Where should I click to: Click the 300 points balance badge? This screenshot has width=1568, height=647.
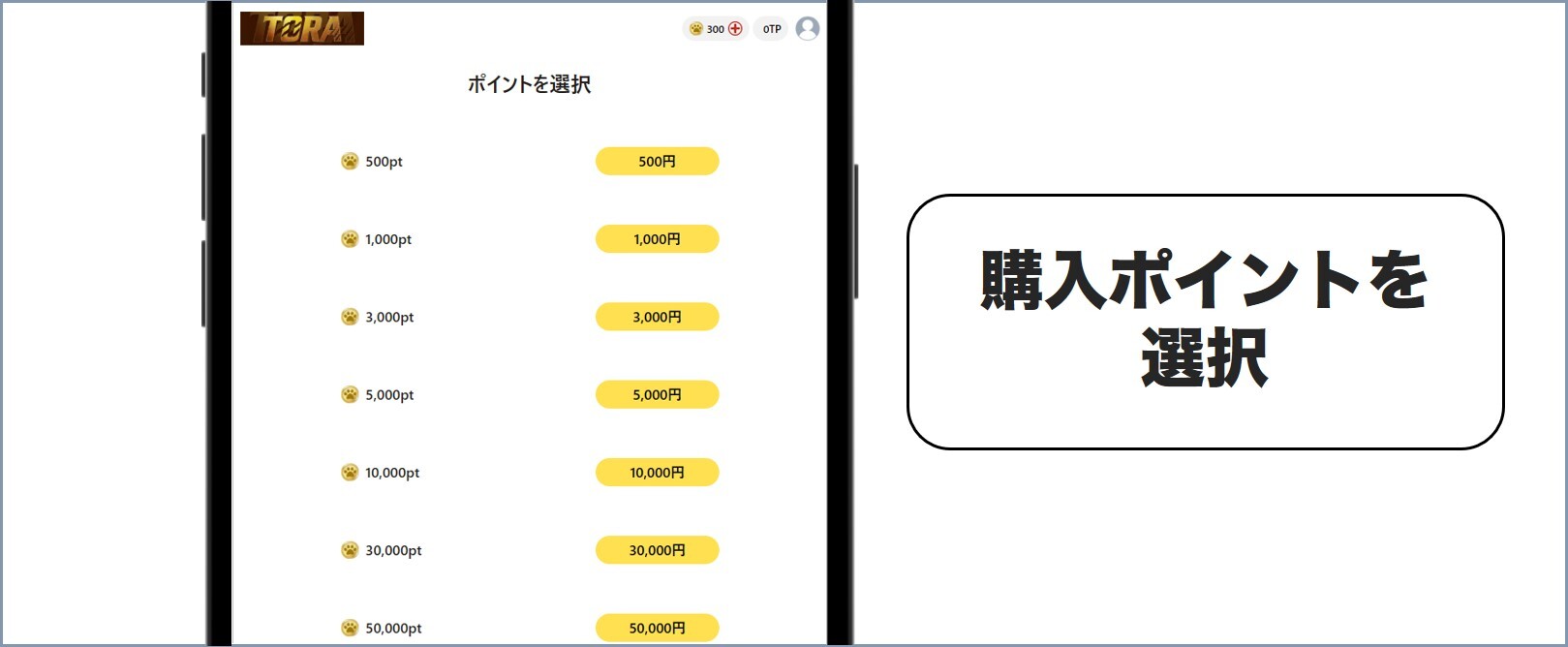pyautogui.click(x=716, y=29)
